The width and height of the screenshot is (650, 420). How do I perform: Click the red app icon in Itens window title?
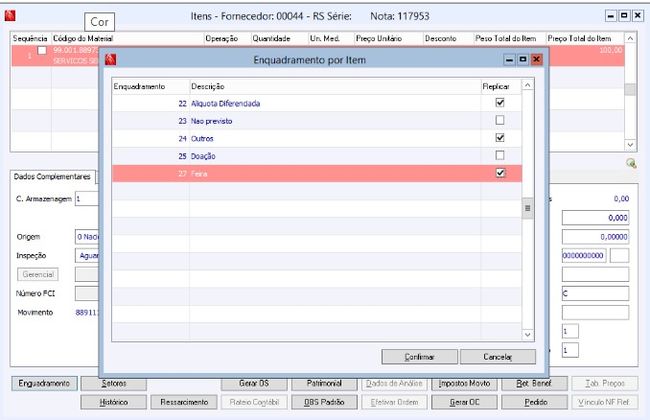point(10,16)
